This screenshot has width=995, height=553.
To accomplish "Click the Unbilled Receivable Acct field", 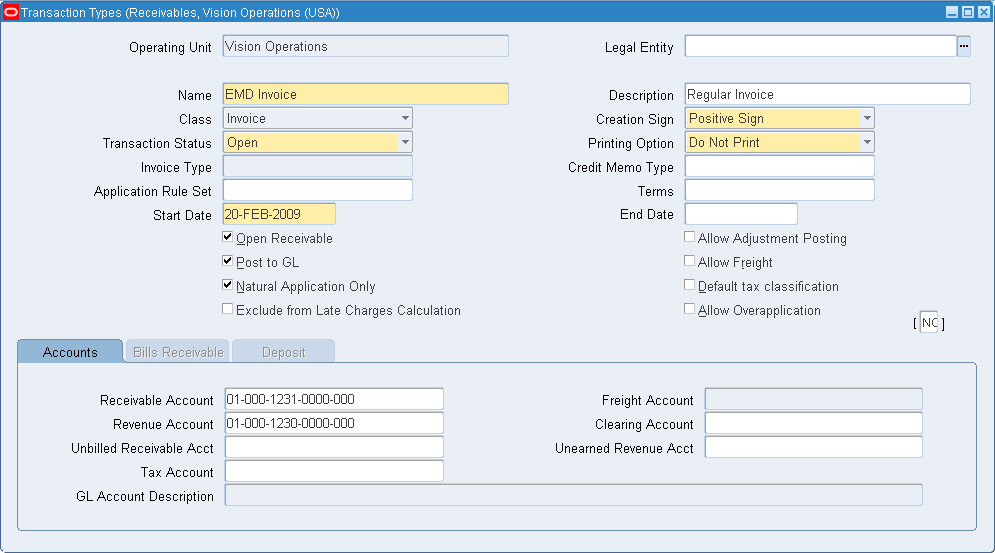I will tap(334, 448).
